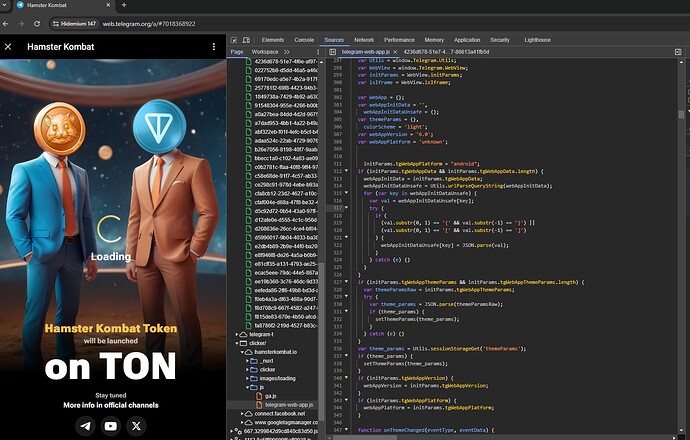690x440 pixels.
Task: Fold code block at line 327
Action: pyautogui.click(x=346, y=282)
